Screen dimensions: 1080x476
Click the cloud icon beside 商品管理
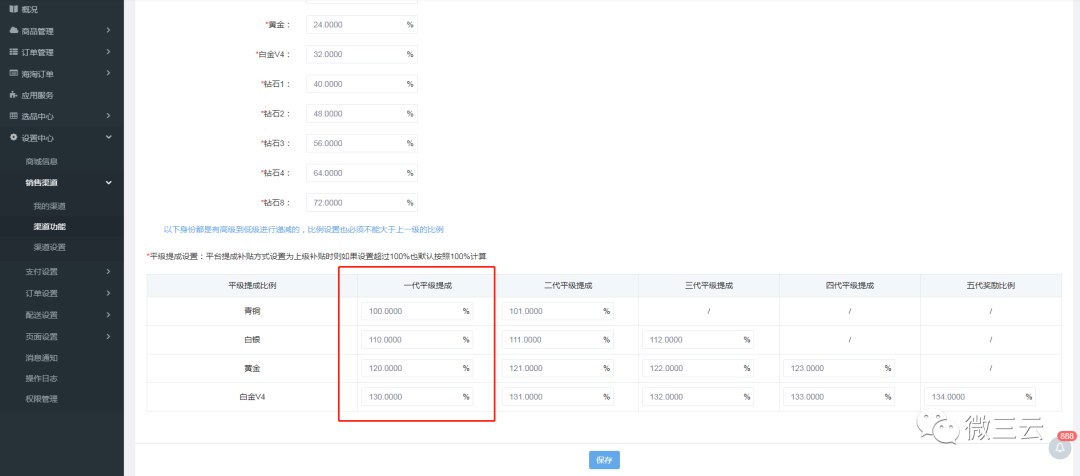click(x=13, y=30)
